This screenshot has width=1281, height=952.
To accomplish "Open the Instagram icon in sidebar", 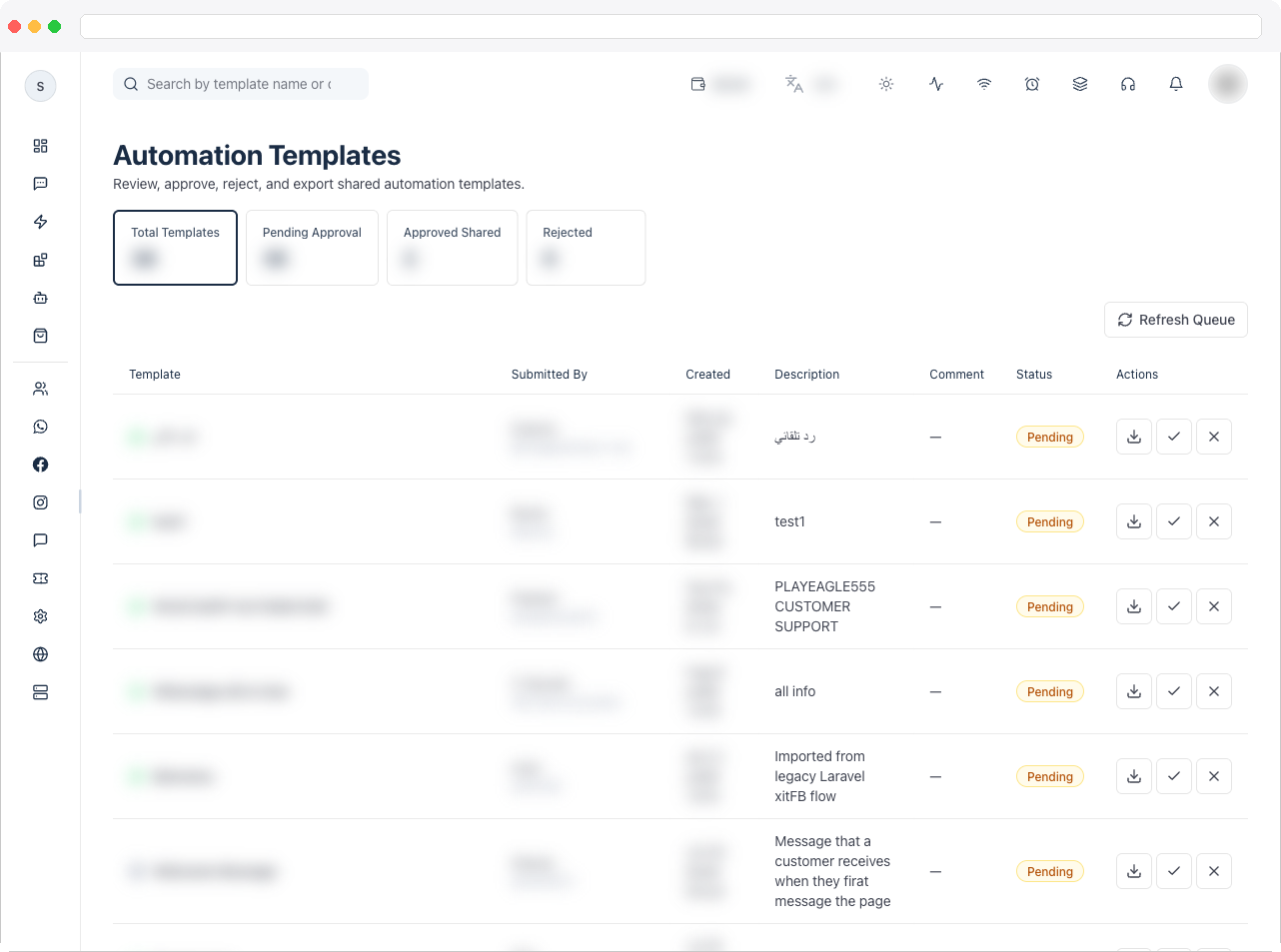I will pyautogui.click(x=40, y=502).
